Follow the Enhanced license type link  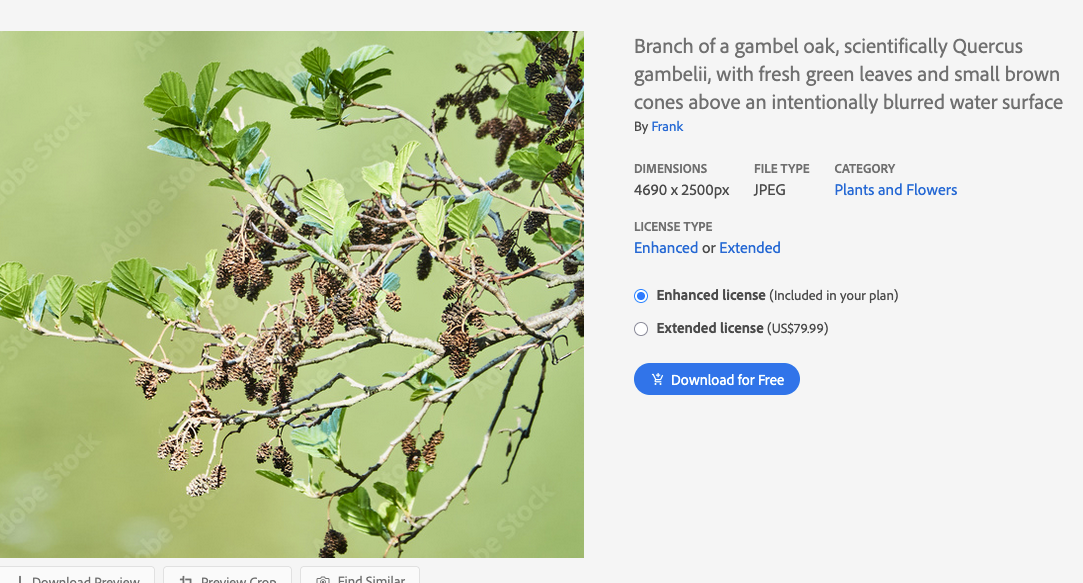pos(665,248)
